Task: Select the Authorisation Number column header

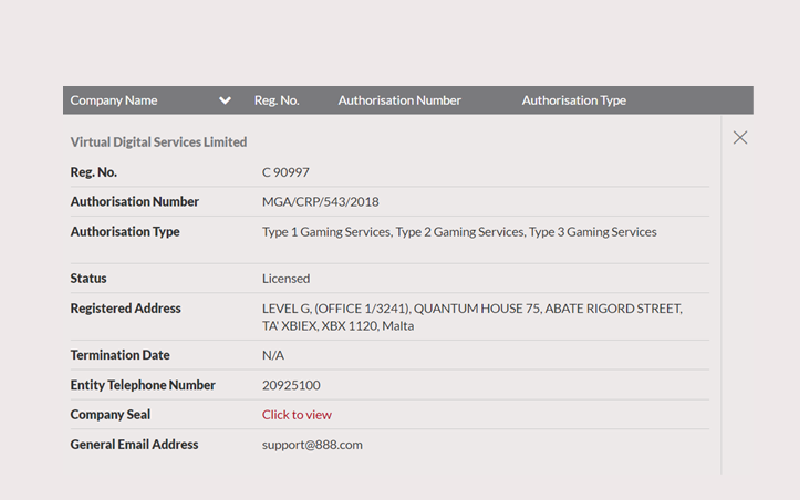Action: click(x=399, y=101)
